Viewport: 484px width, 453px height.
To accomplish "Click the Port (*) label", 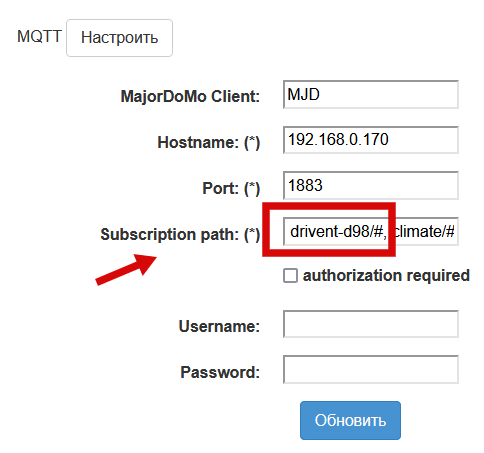I will point(231,188).
